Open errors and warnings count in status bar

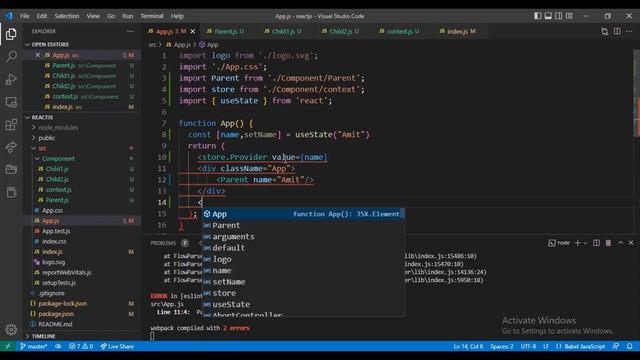pyautogui.click(x=81, y=347)
